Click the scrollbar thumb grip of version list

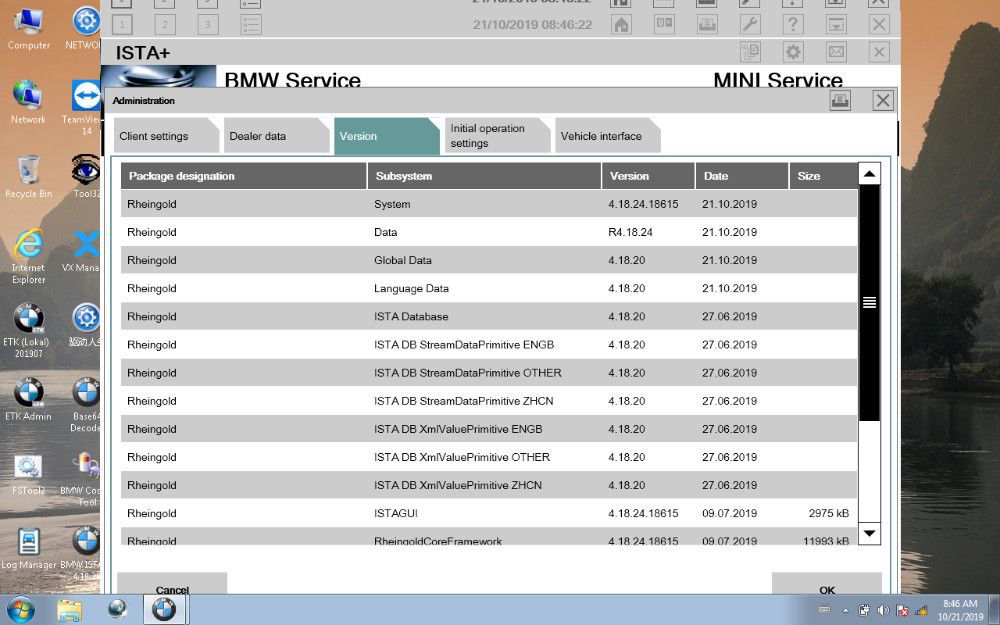[x=869, y=302]
